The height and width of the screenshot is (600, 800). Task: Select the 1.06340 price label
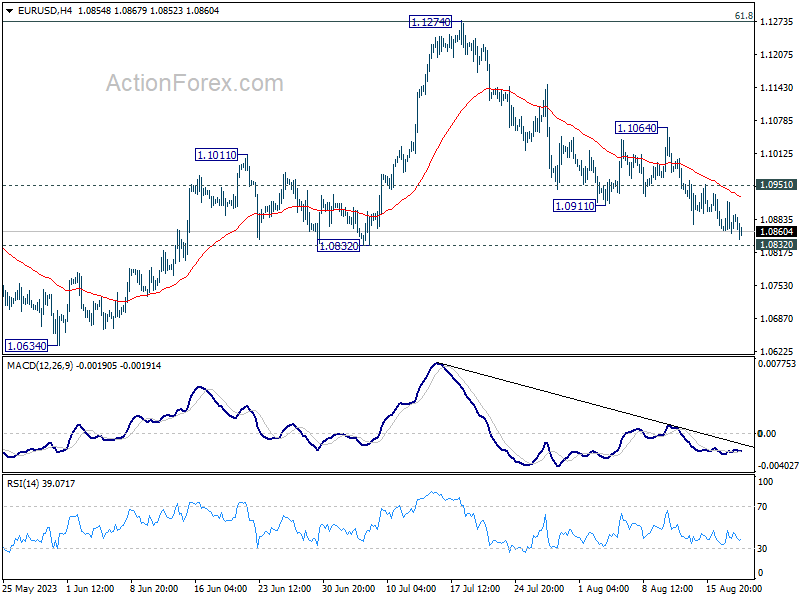pyautogui.click(x=27, y=346)
